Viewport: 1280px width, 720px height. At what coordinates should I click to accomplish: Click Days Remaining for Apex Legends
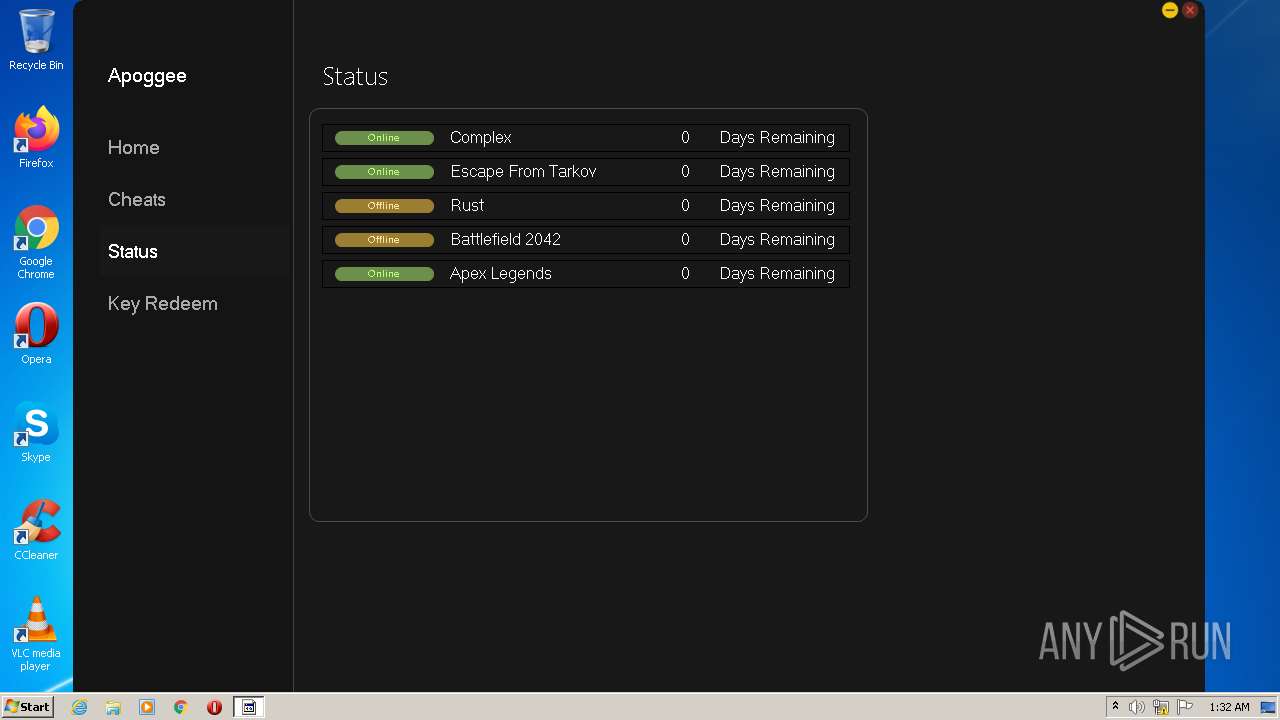pos(777,273)
